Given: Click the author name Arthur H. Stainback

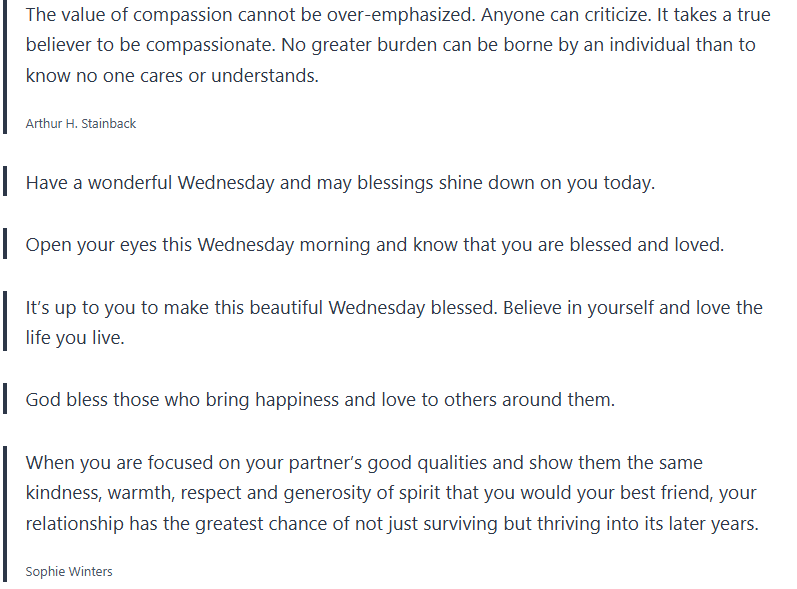Looking at the screenshot, I should (80, 123).
